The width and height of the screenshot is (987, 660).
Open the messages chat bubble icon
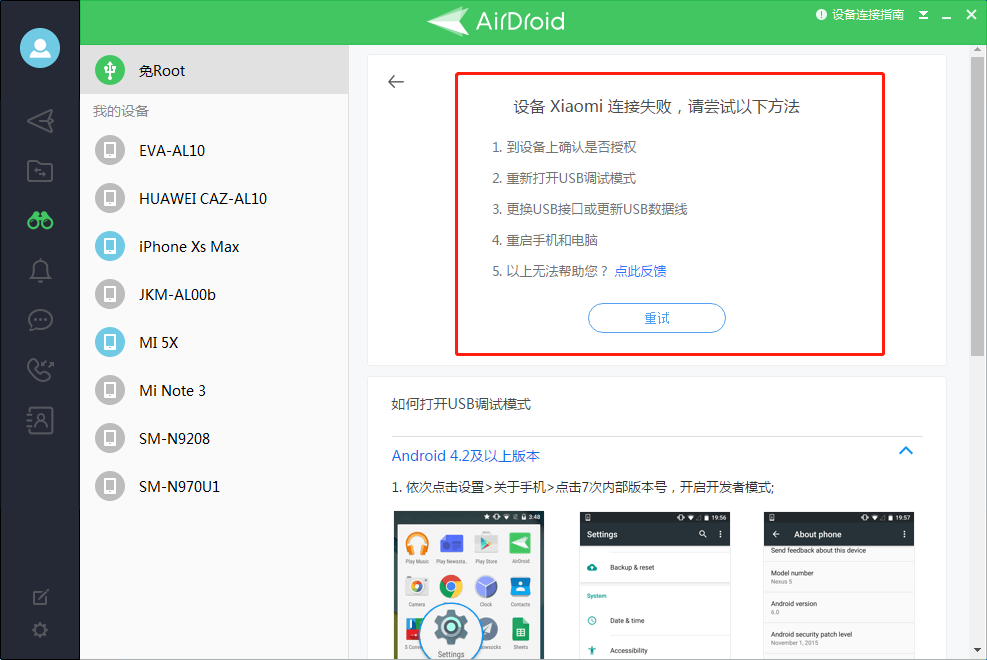tap(40, 320)
